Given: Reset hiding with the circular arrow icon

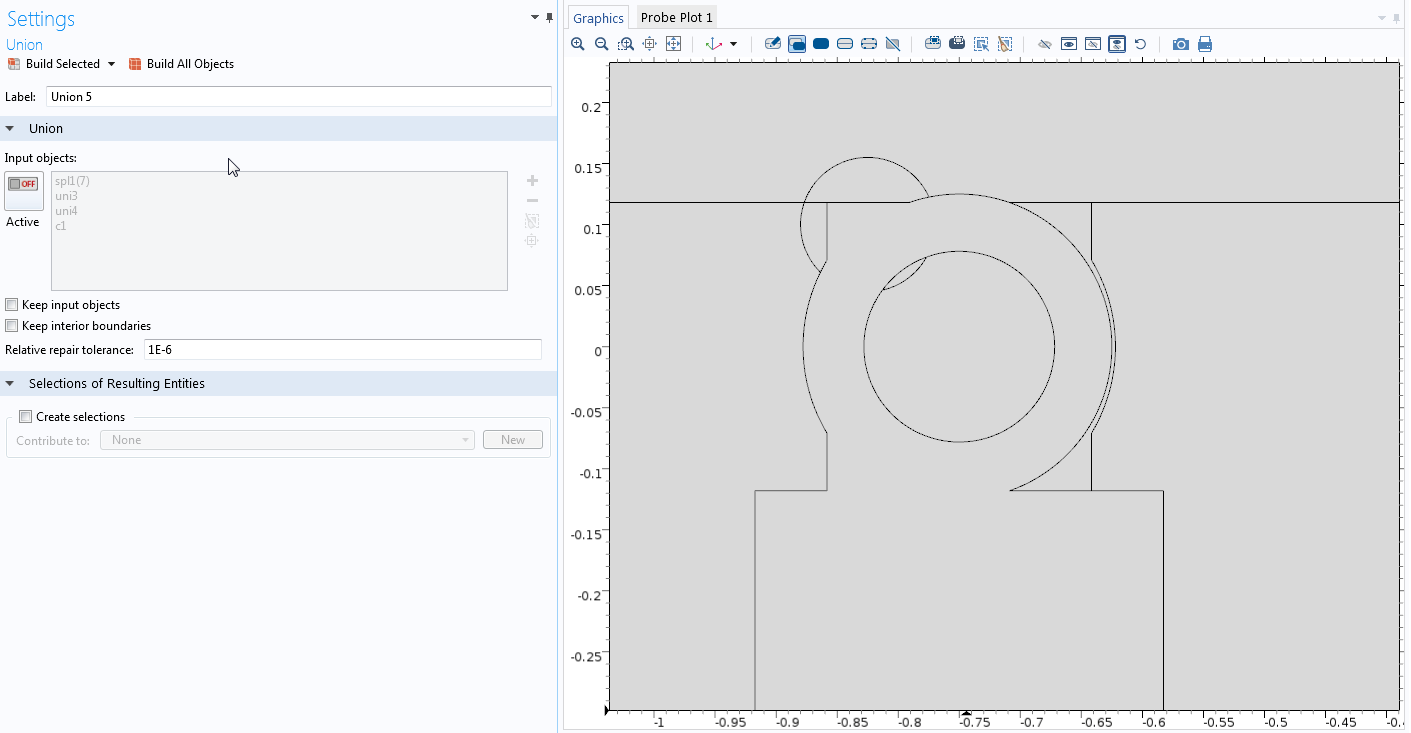Looking at the screenshot, I should pos(1140,44).
